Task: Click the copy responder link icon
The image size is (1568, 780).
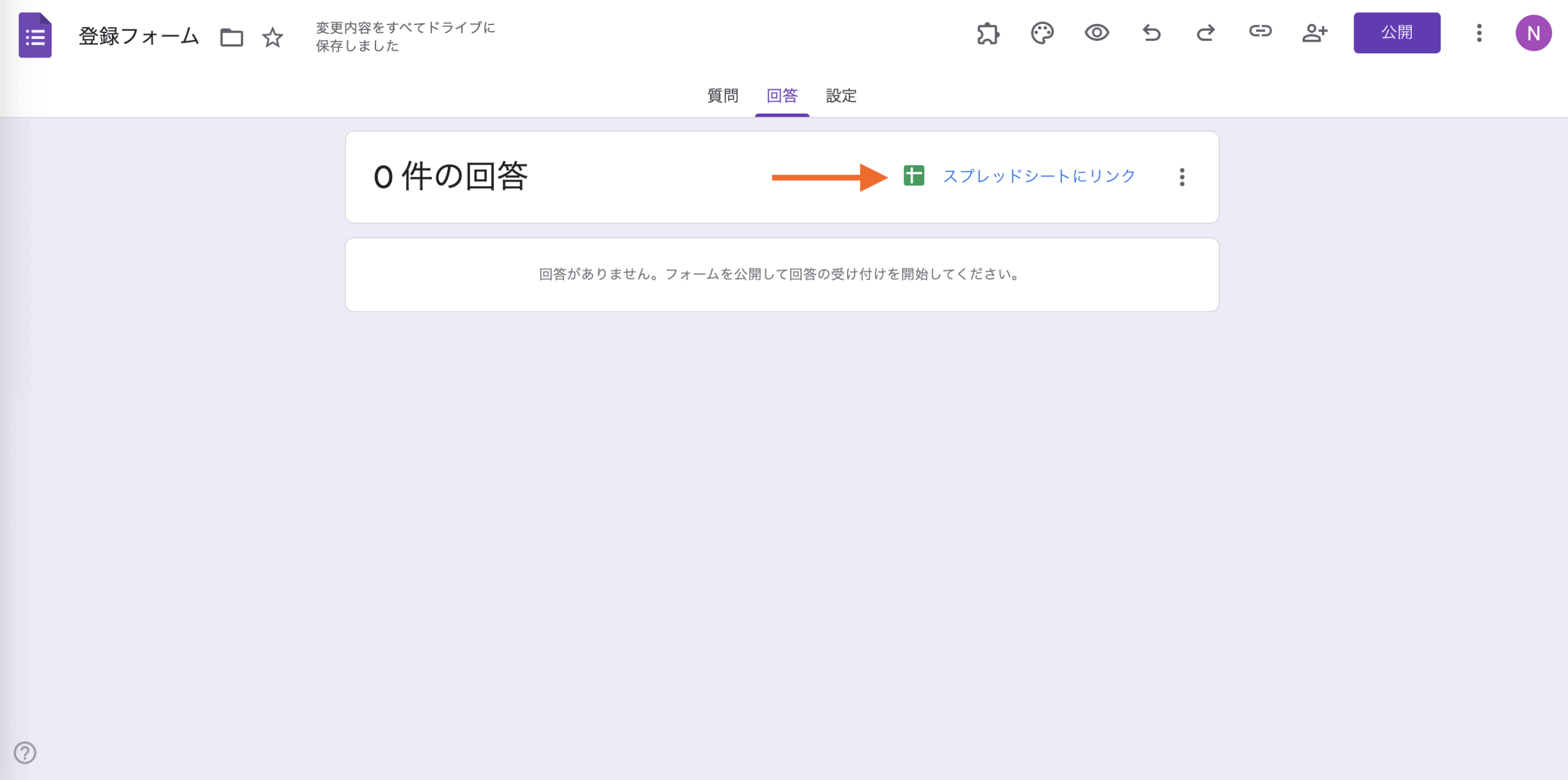Action: (x=1260, y=31)
